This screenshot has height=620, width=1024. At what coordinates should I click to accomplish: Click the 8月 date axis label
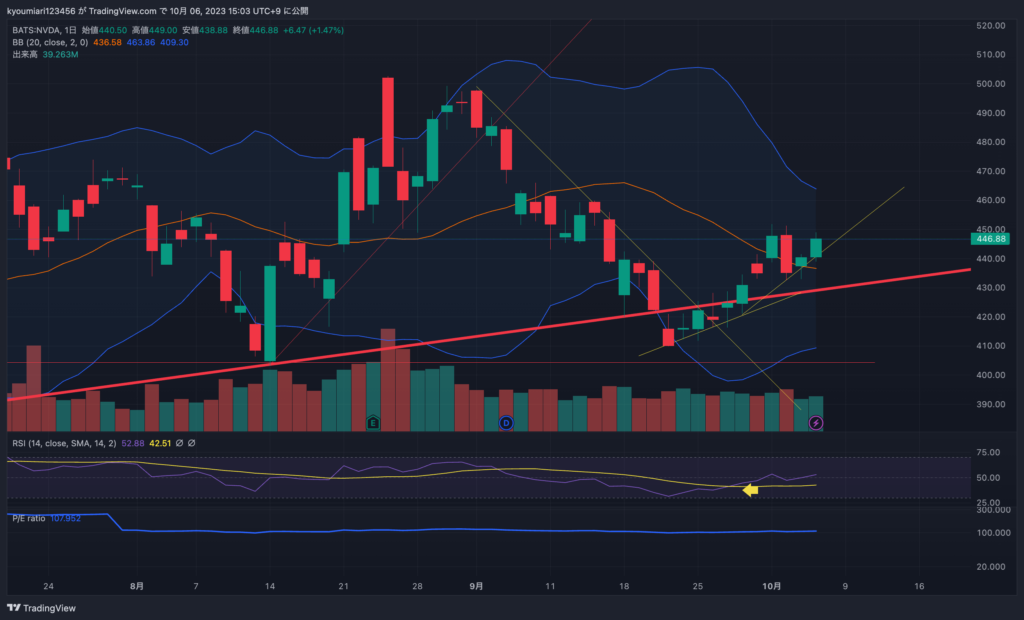point(136,586)
